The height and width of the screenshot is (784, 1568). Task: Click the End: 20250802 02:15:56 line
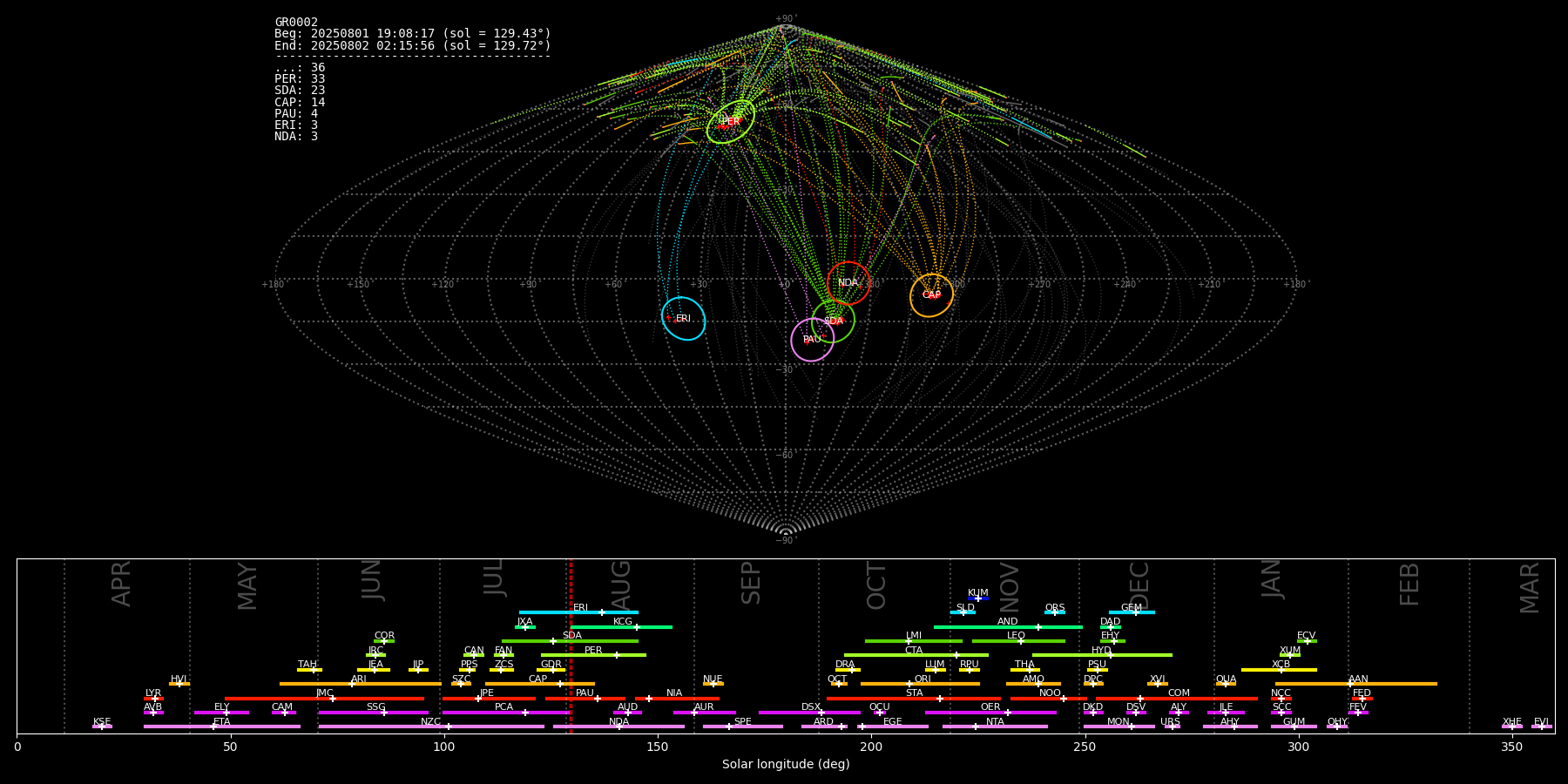[413, 45]
